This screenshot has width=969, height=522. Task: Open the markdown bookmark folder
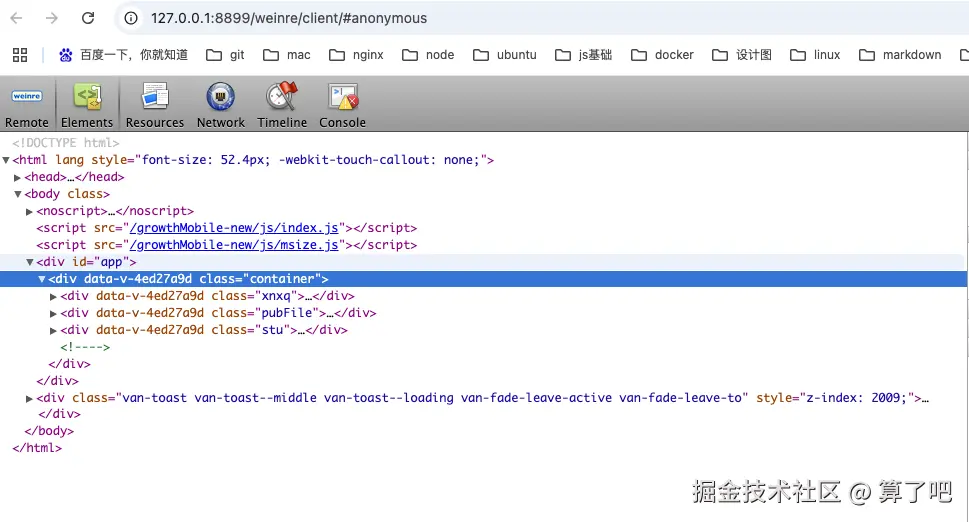900,55
